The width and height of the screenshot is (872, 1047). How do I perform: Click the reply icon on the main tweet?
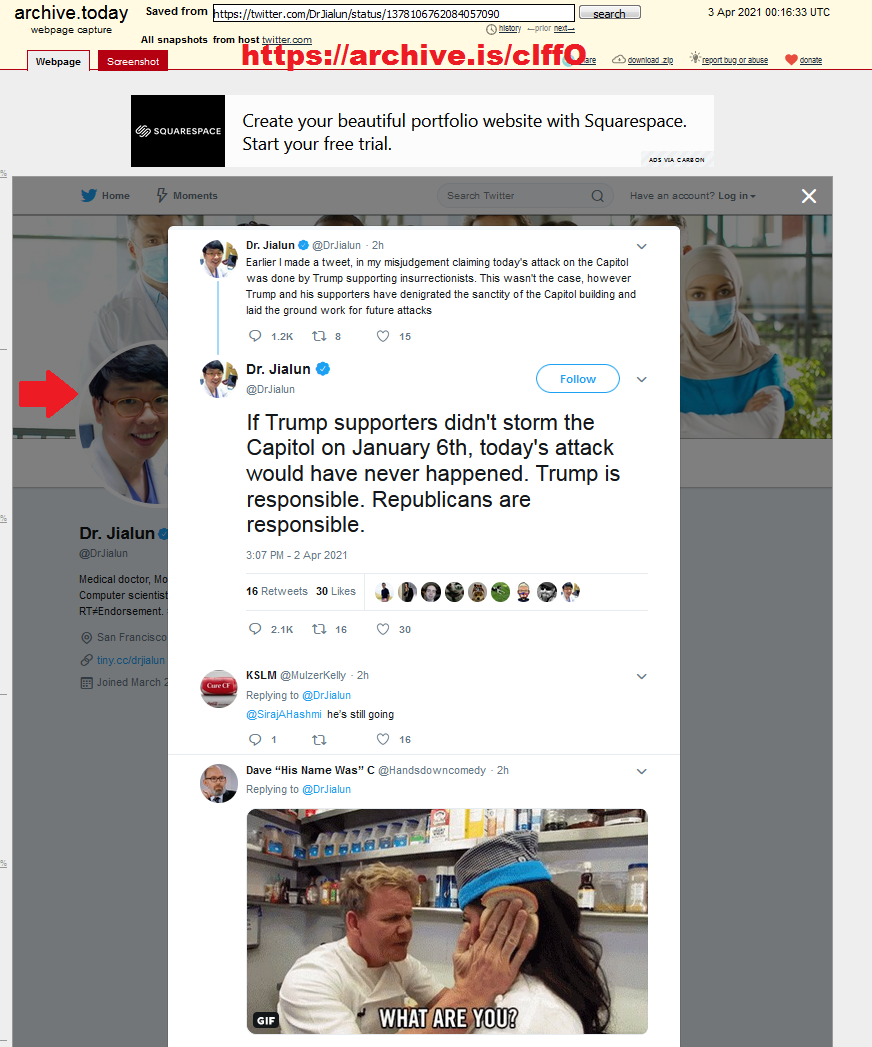click(x=255, y=629)
